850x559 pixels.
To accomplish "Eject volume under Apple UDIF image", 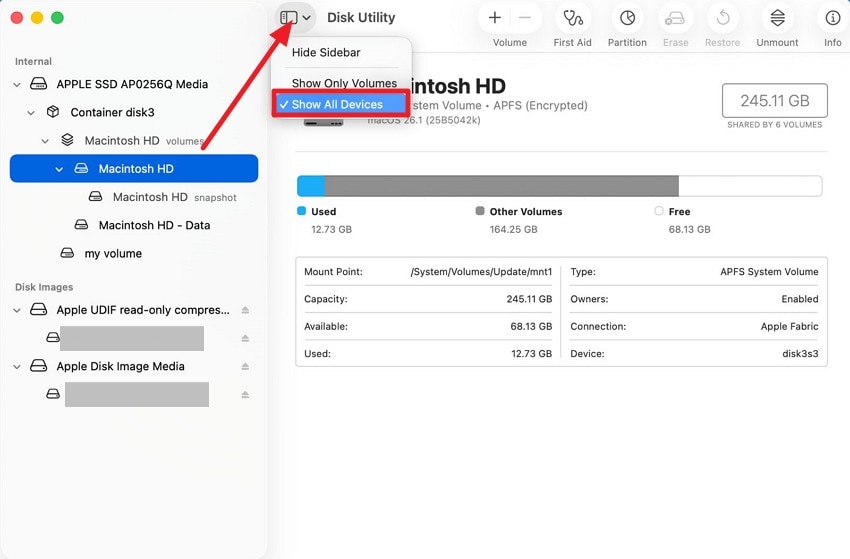I will (x=245, y=338).
